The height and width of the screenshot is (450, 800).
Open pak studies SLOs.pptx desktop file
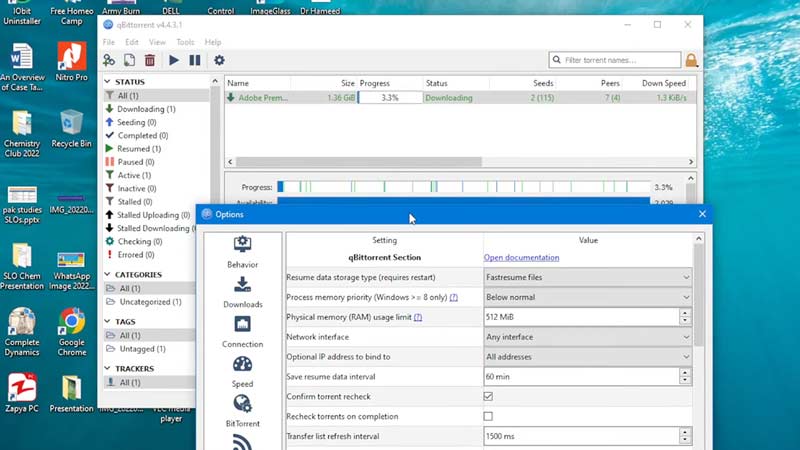pyautogui.click(x=22, y=205)
